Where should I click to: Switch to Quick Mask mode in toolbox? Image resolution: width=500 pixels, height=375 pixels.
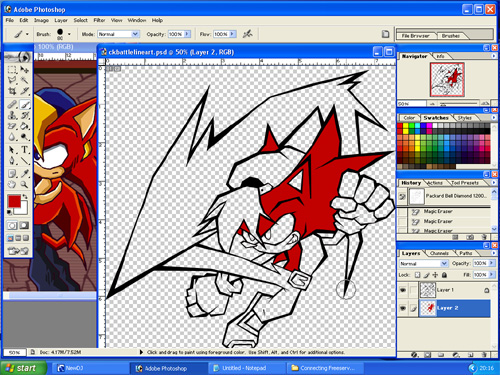(x=24, y=225)
